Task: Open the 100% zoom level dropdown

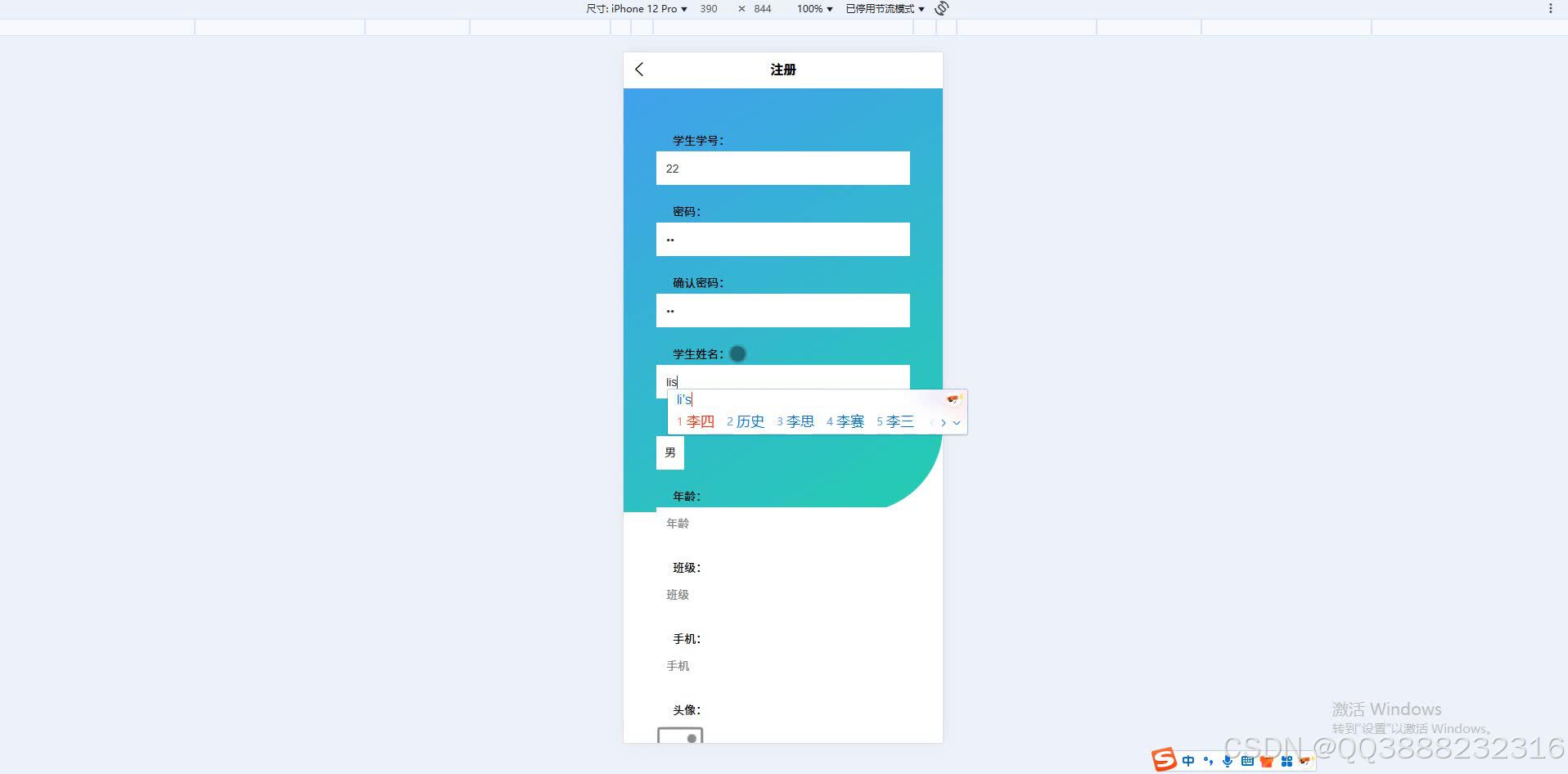Action: (813, 9)
